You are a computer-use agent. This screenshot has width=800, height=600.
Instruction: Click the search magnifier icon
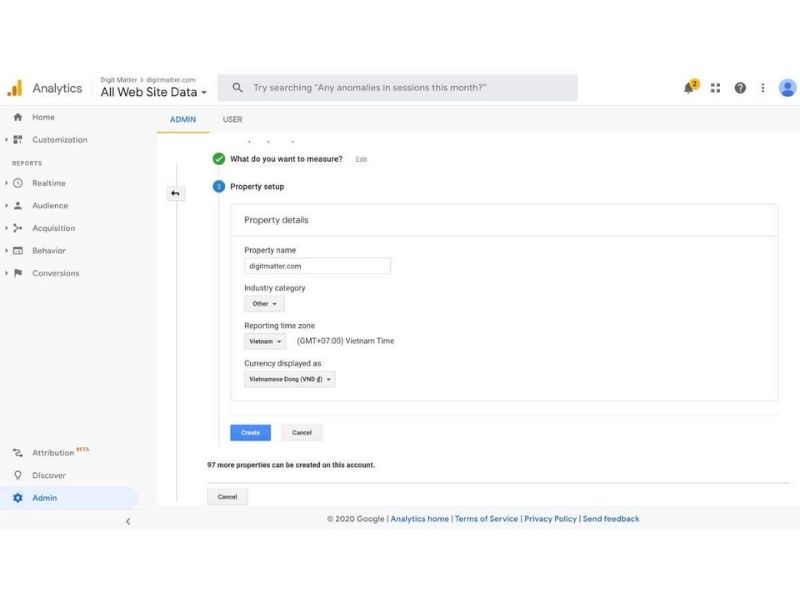237,88
